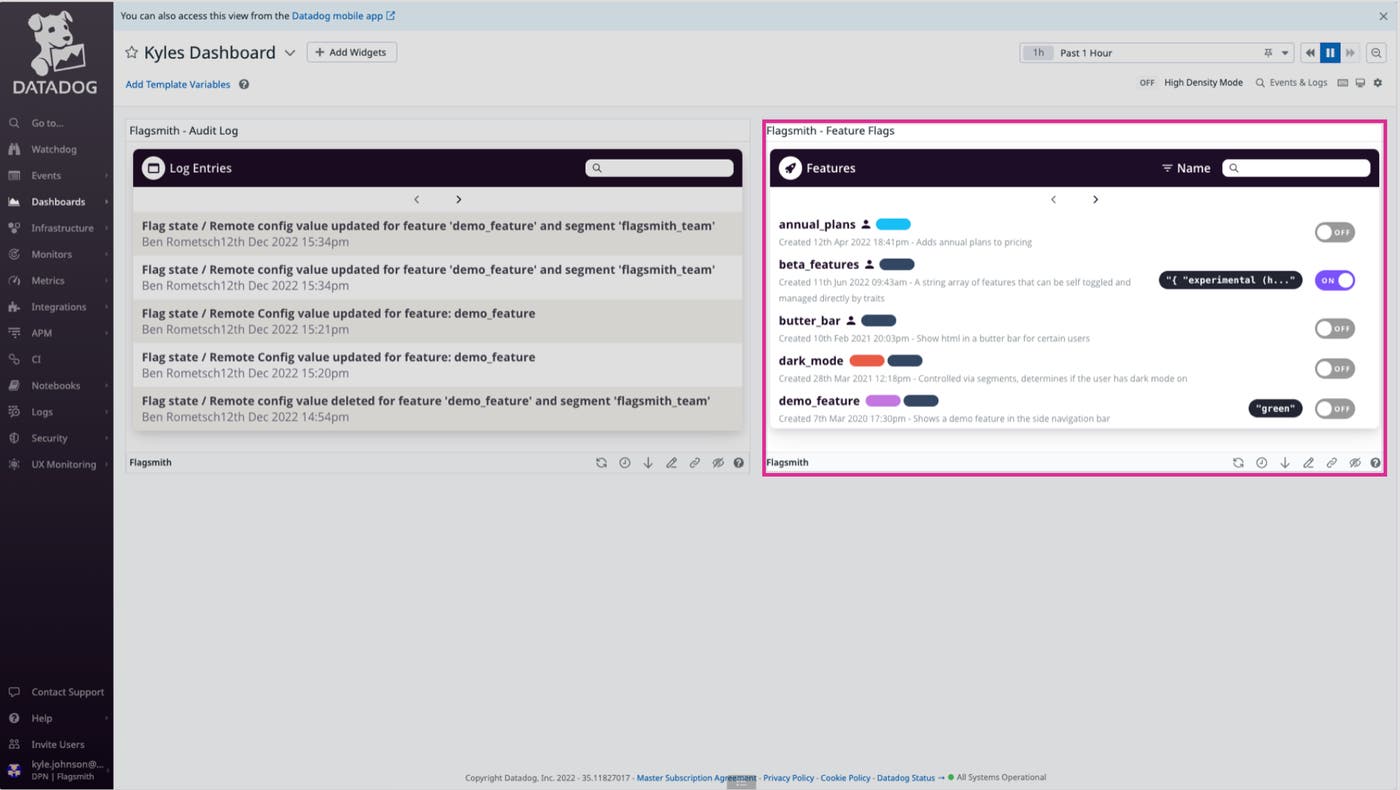Switch the High Density Mode toggle on
Screen dimensions: 1400x790
1147,83
